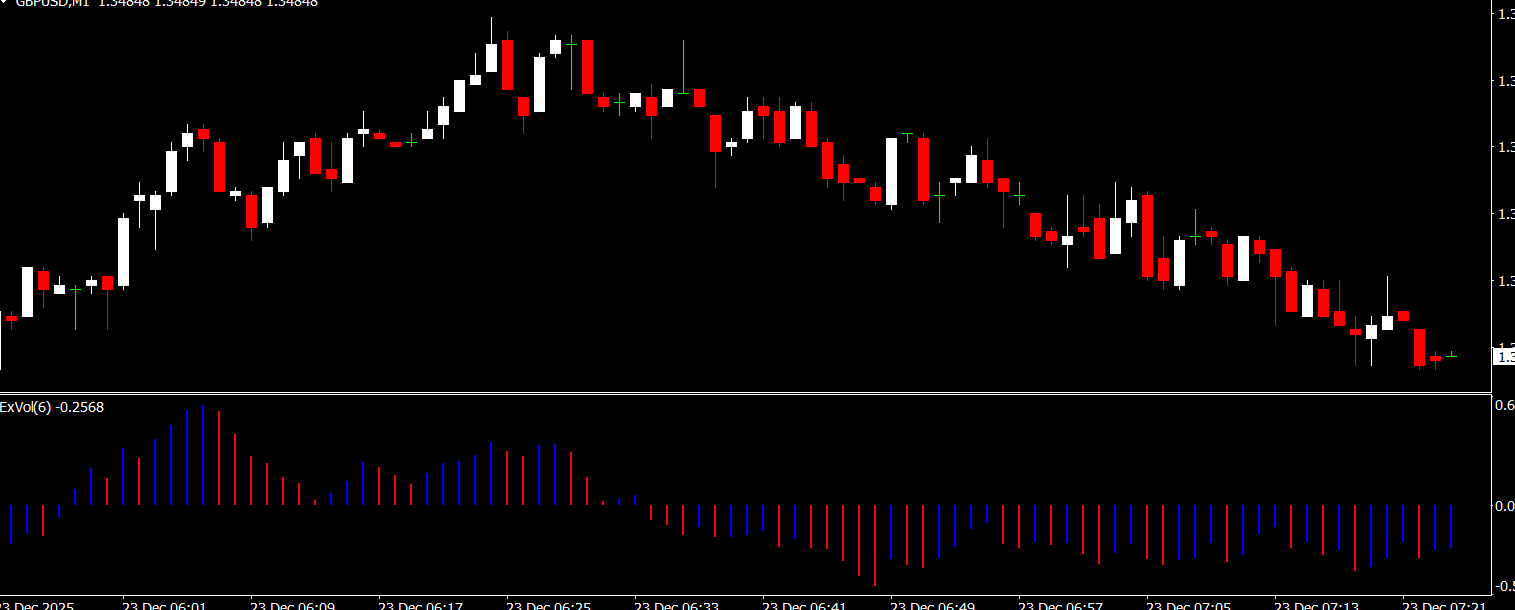1515x610 pixels.
Task: Click the 0.0 level on the ExVol scale
Action: (1503, 506)
